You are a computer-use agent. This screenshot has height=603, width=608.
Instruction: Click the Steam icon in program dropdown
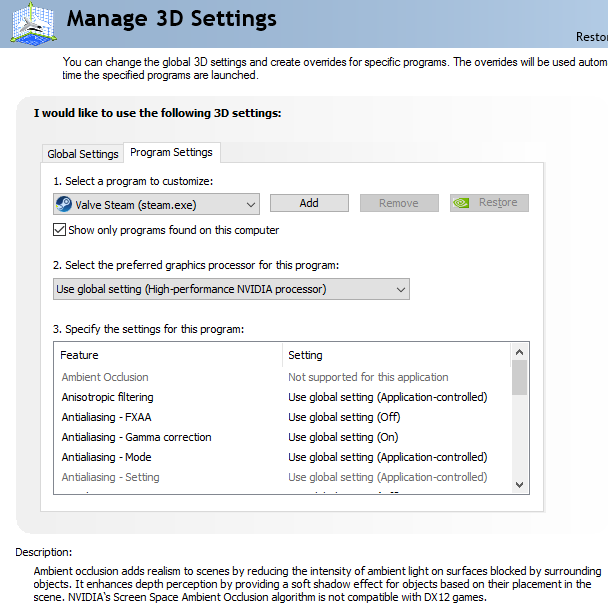pyautogui.click(x=64, y=204)
